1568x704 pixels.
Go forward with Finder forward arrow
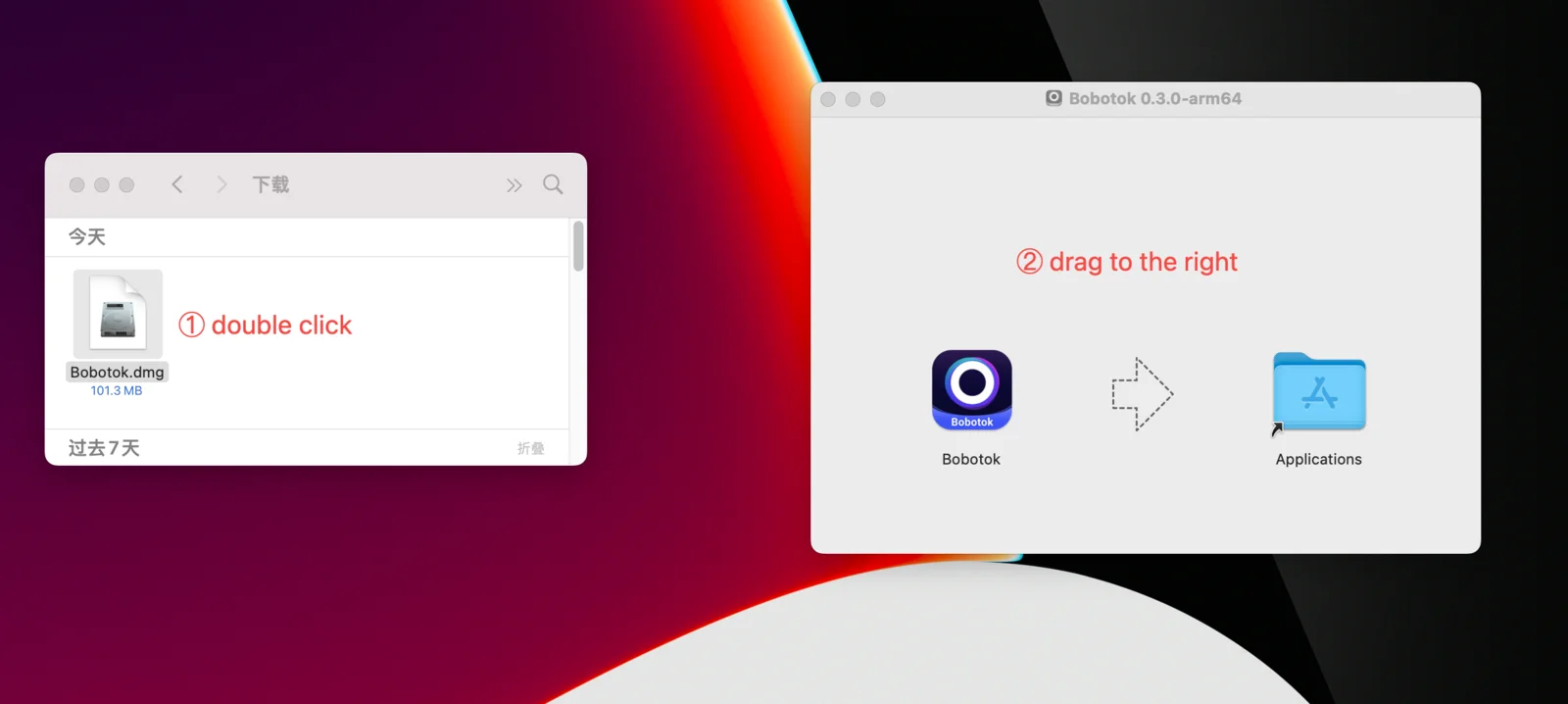[x=221, y=184]
